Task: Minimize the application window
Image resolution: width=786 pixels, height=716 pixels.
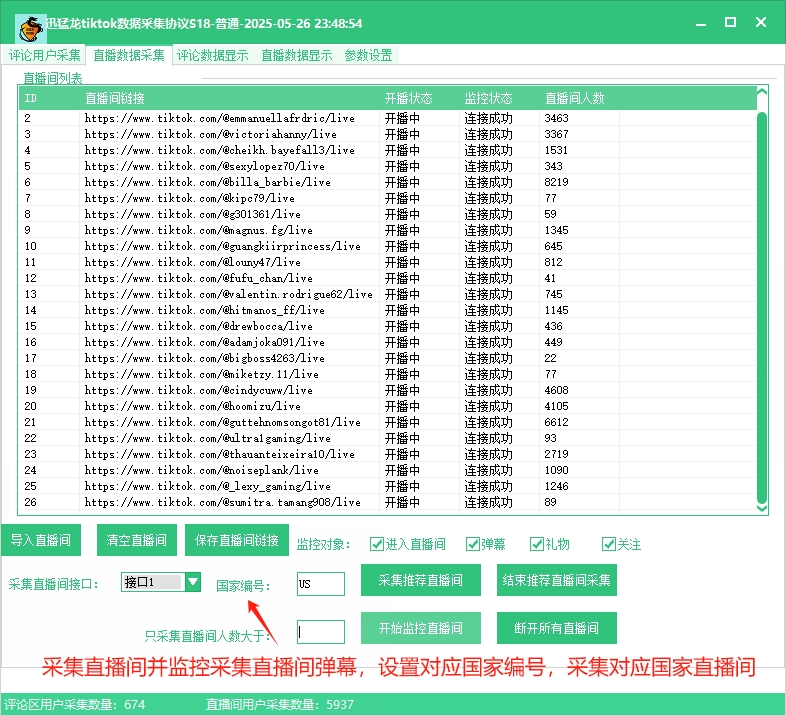Action: point(701,23)
